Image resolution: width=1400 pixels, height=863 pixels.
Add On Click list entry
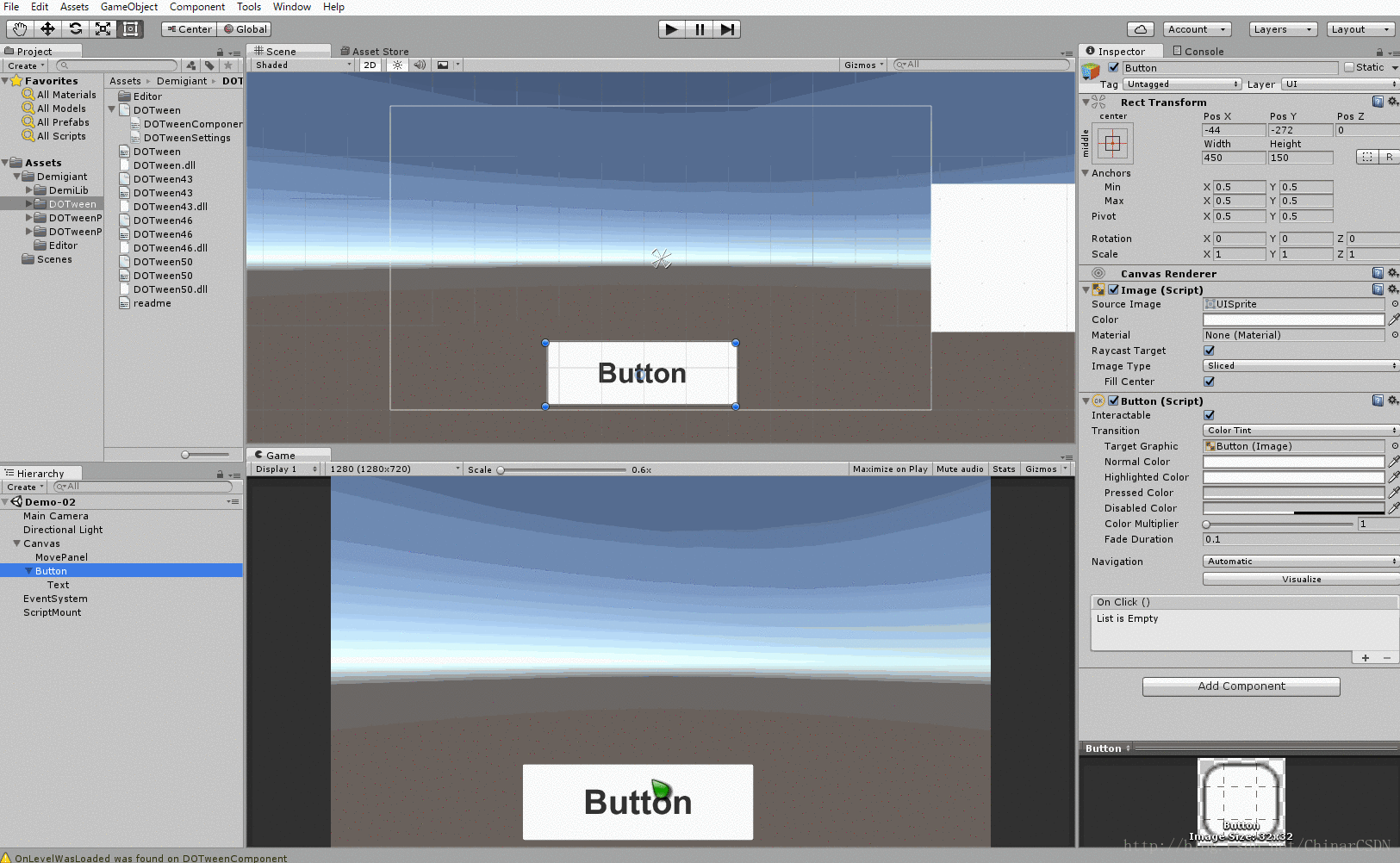click(1366, 658)
